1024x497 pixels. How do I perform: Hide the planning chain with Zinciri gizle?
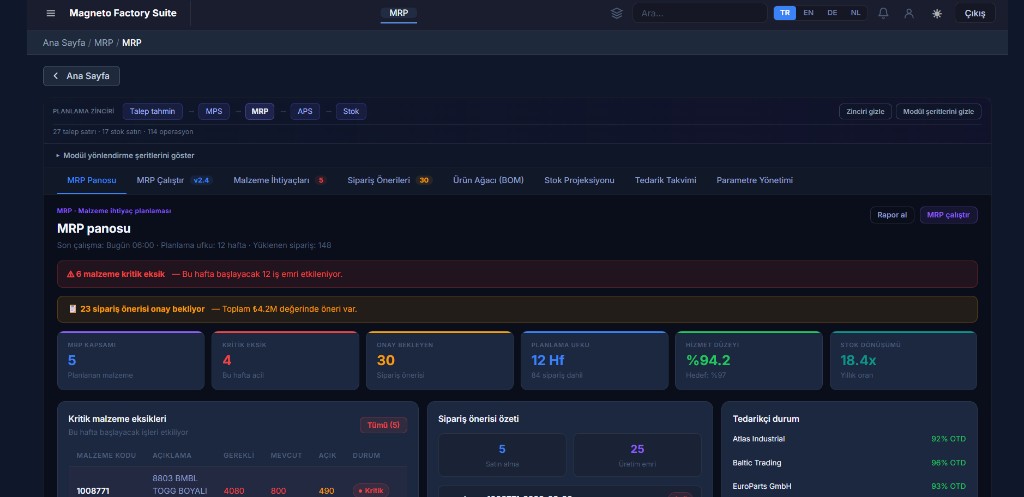865,112
